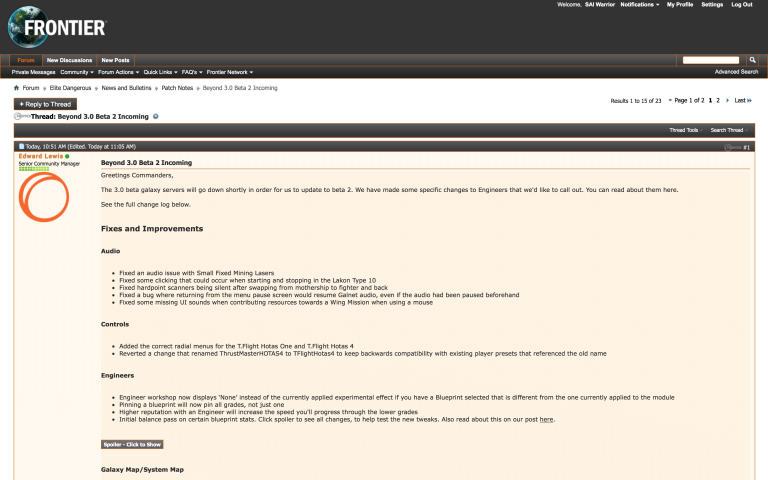Click the search magnifier icon button
Screen dimensions: 768x480
(x=752, y=60)
